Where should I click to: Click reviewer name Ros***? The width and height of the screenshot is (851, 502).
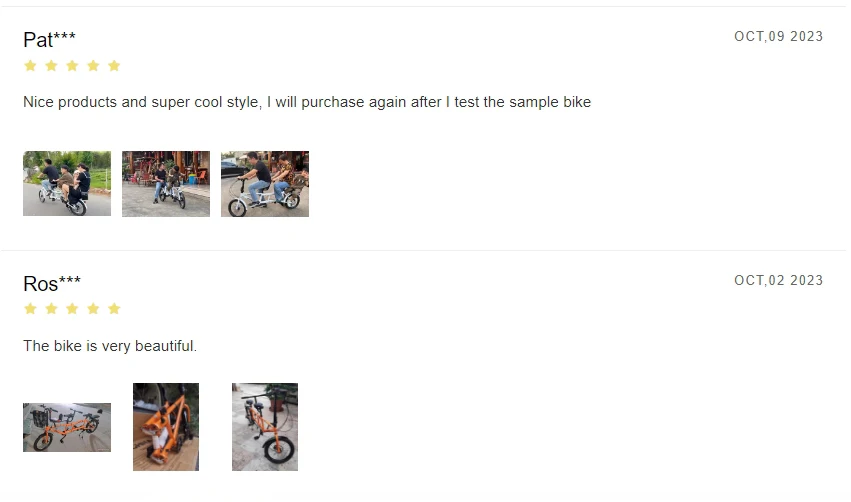pos(52,284)
